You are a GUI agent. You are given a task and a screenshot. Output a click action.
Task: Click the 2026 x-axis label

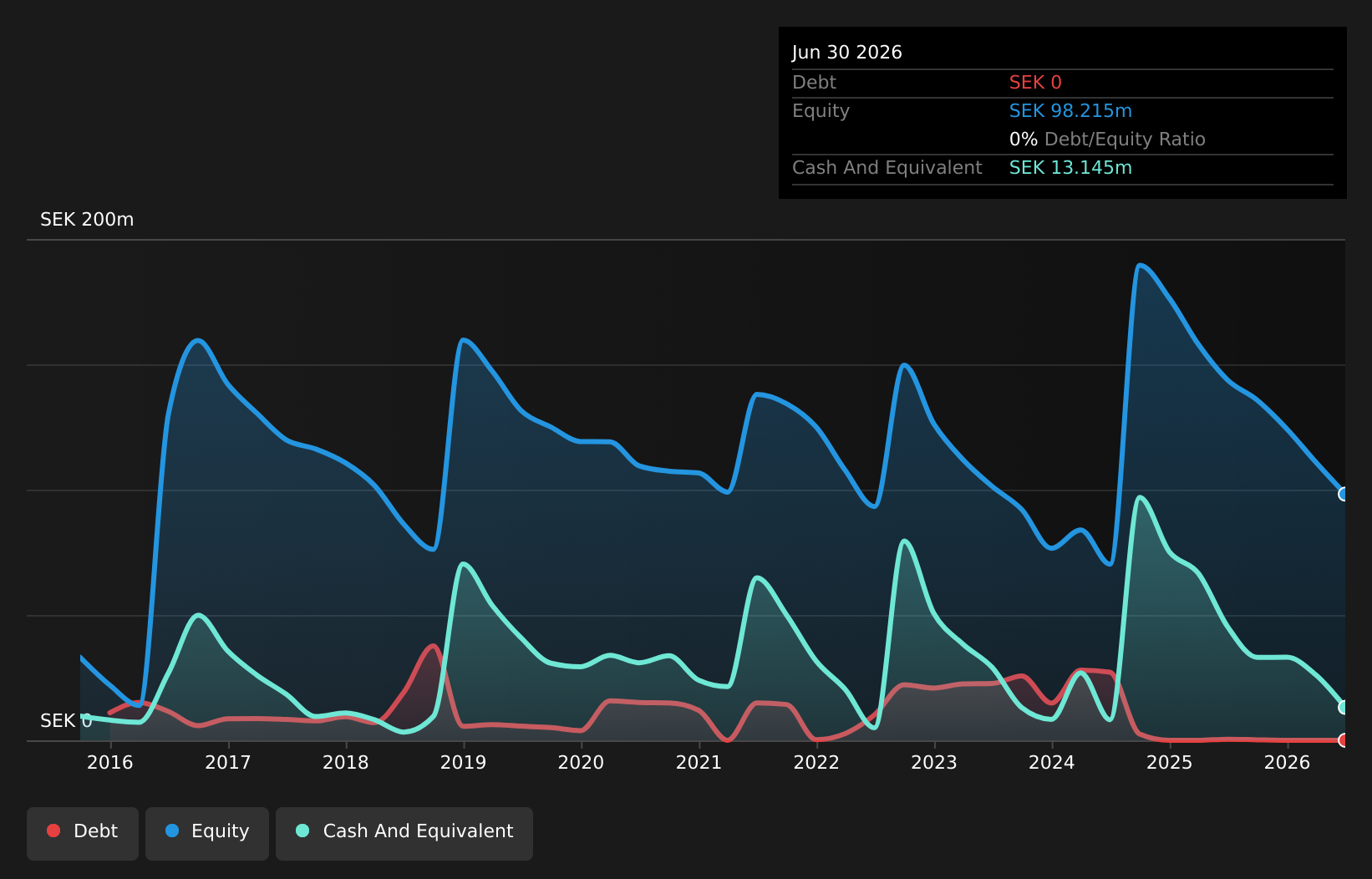(1288, 762)
